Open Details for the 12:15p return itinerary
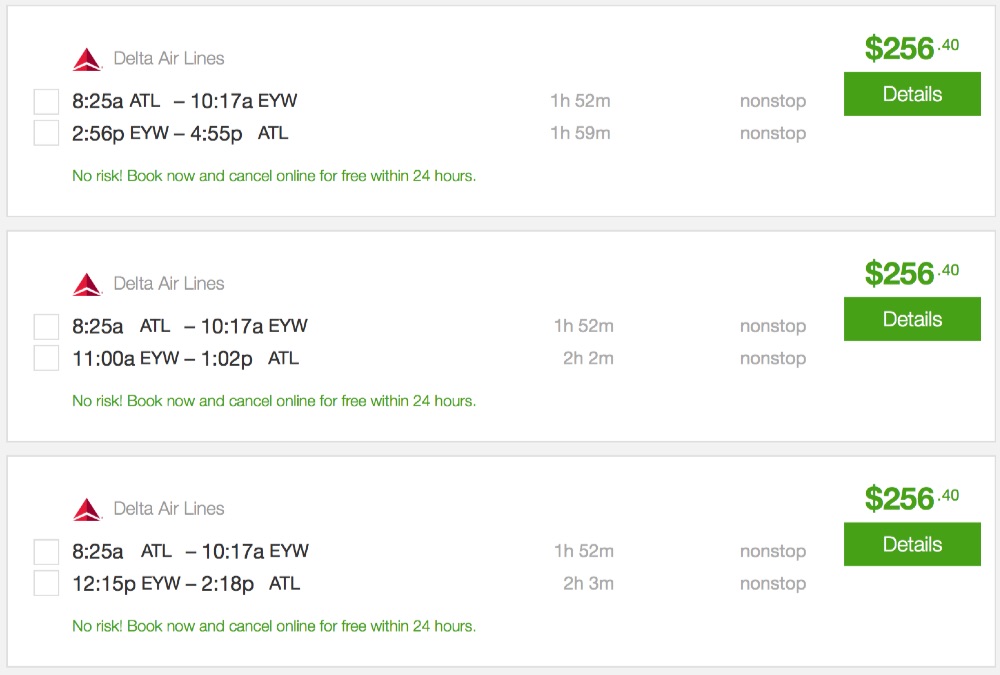This screenshot has height=675, width=1000. [912, 544]
